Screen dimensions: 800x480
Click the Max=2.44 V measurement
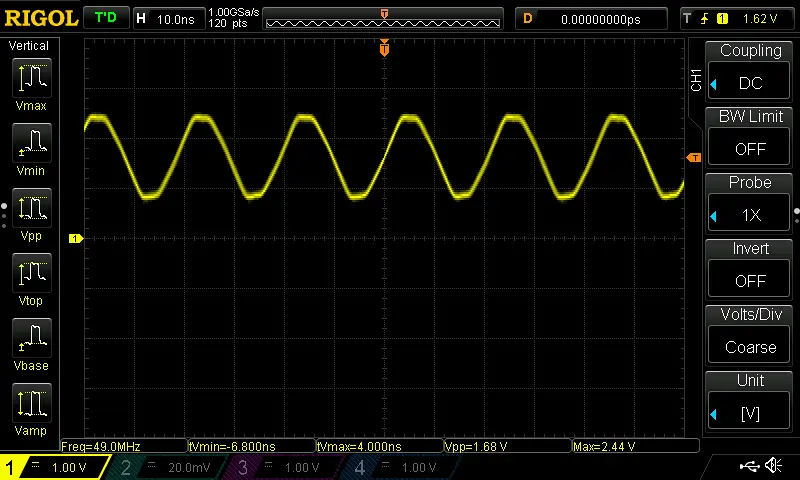(x=636, y=446)
